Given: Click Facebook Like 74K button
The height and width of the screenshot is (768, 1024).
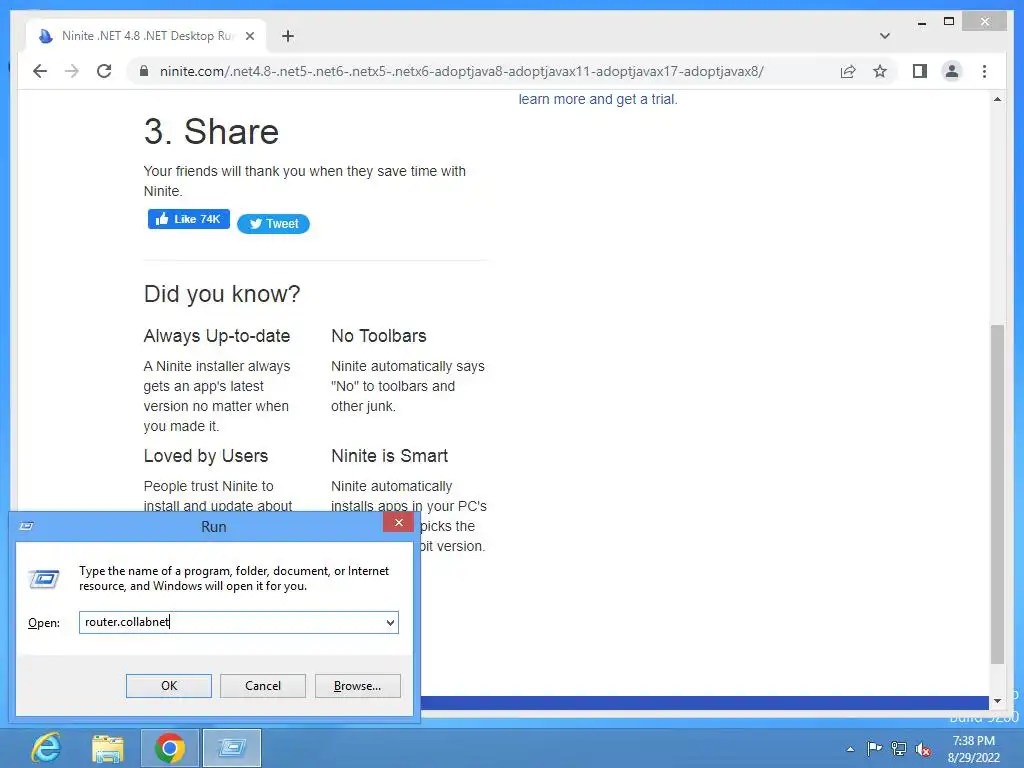Looking at the screenshot, I should 189,219.
